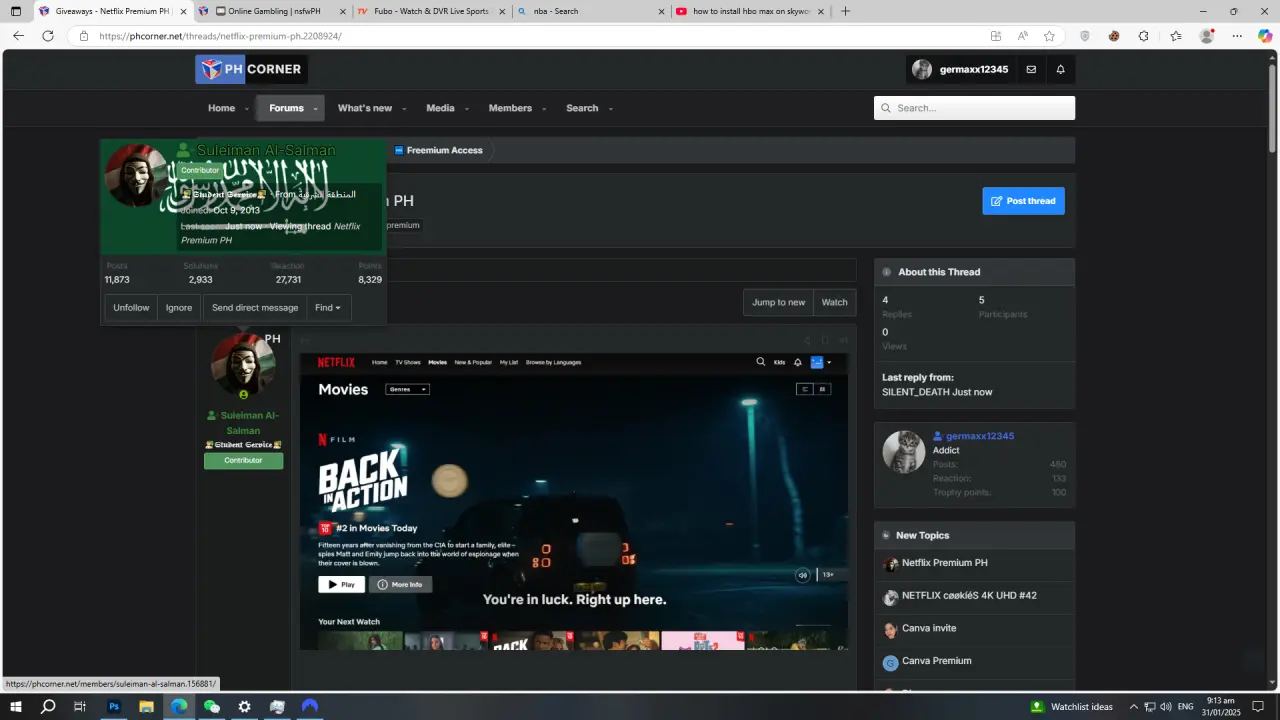Open the notification center icon
Viewport: 1280px width, 720px height.
[1259, 706]
